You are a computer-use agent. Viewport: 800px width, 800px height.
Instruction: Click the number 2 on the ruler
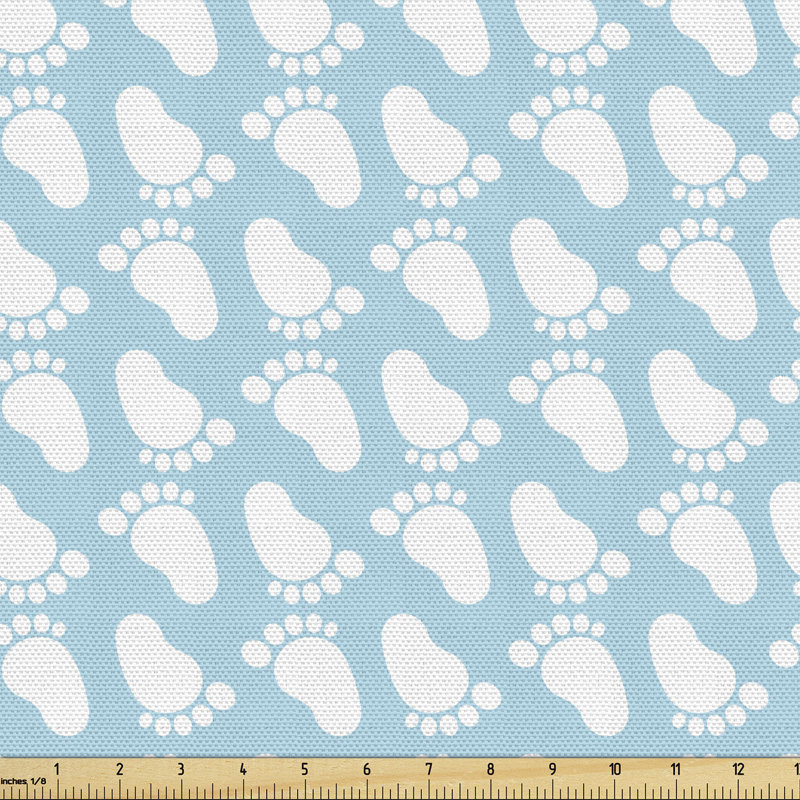pos(119,769)
